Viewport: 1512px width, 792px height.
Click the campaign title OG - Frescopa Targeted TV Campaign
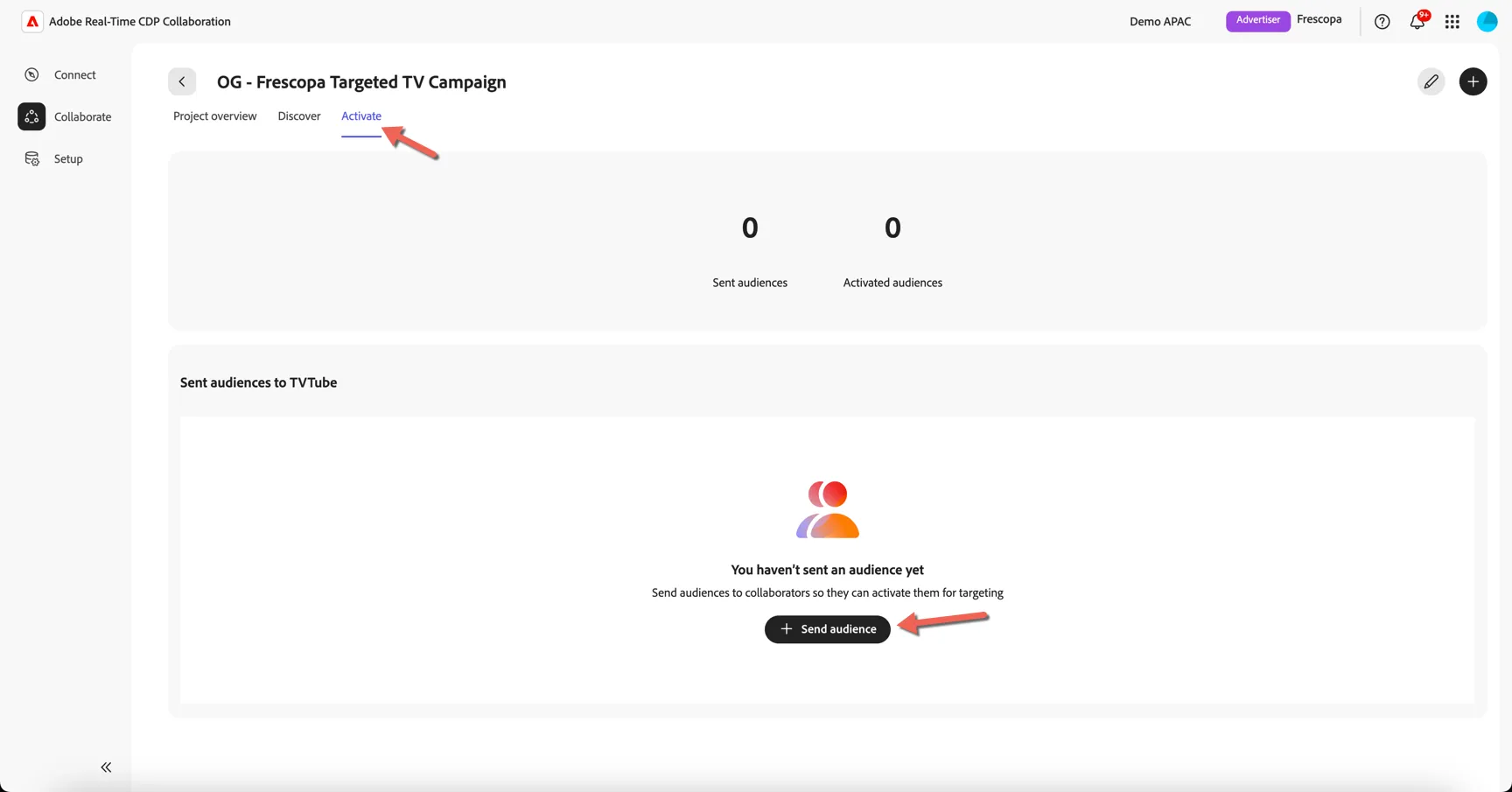(361, 81)
